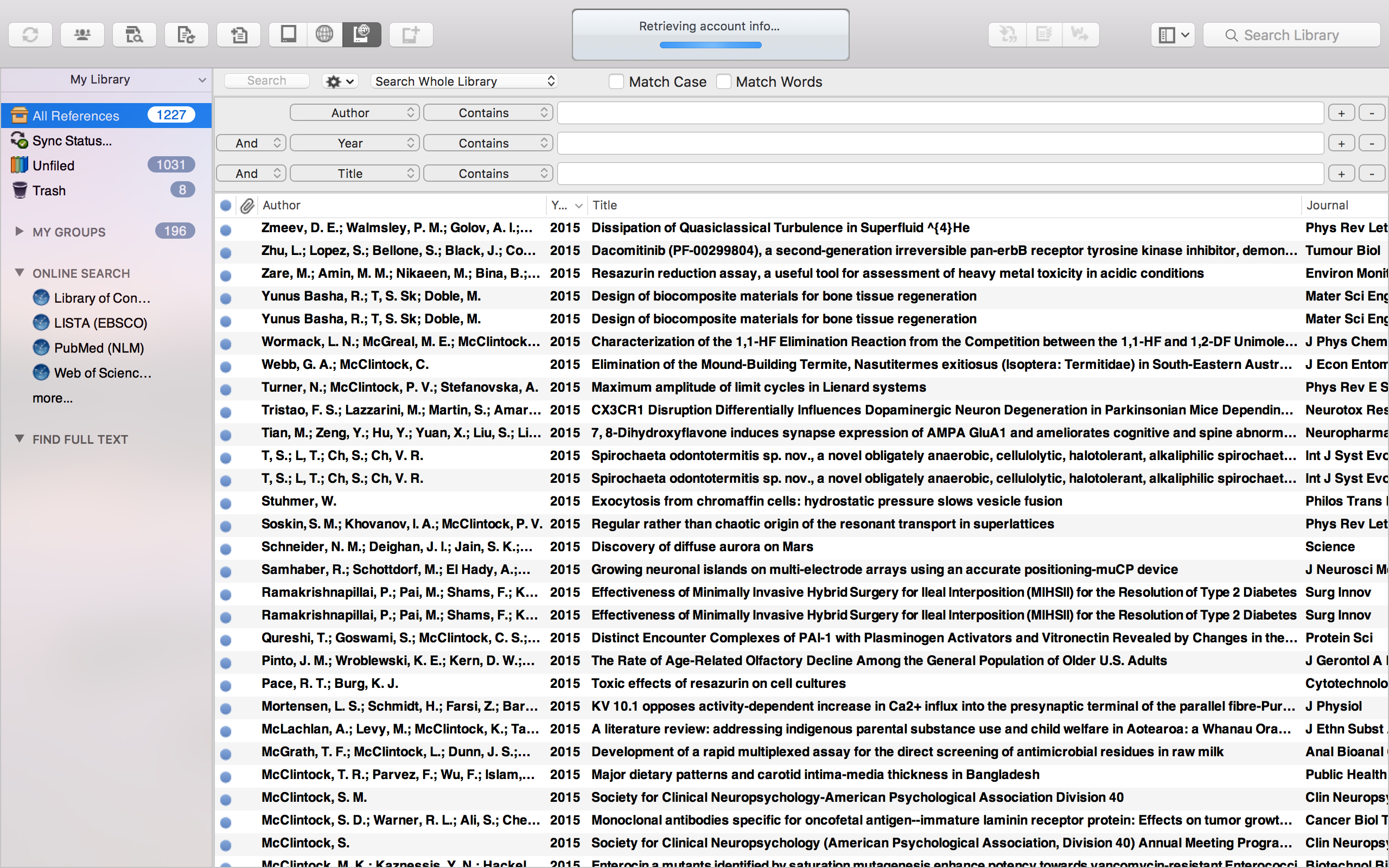Viewport: 1389px width, 868px height.
Task: Open the Year field dropdown
Action: click(355, 143)
